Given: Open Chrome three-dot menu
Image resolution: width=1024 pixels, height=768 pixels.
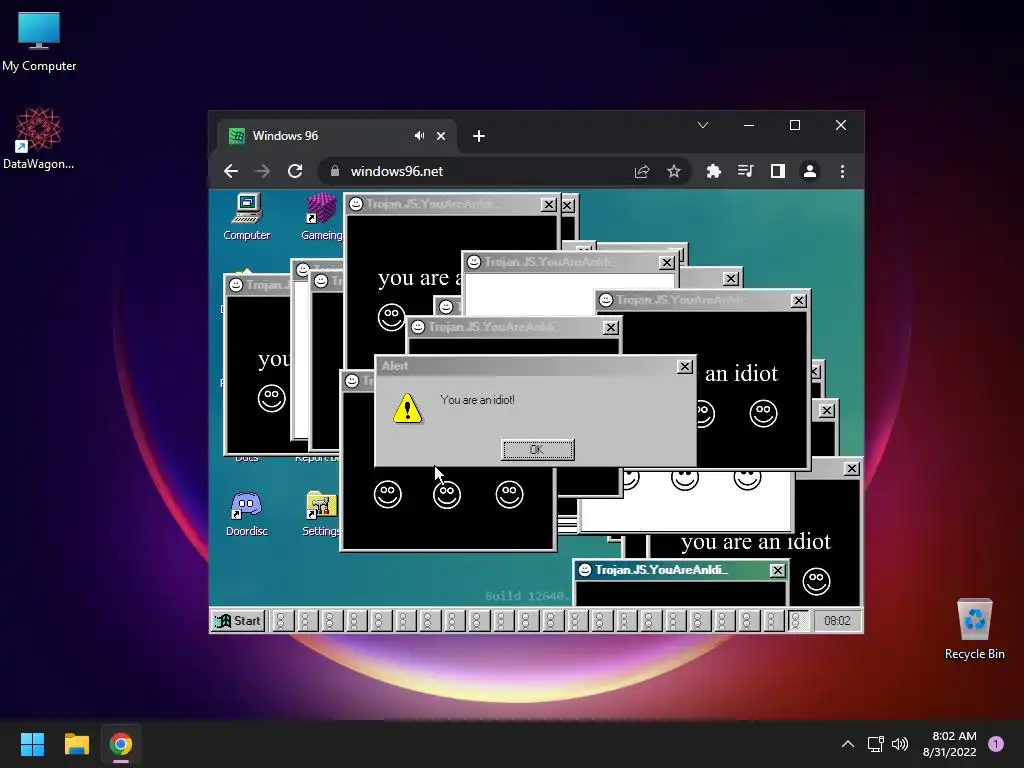Looking at the screenshot, I should click(842, 171).
